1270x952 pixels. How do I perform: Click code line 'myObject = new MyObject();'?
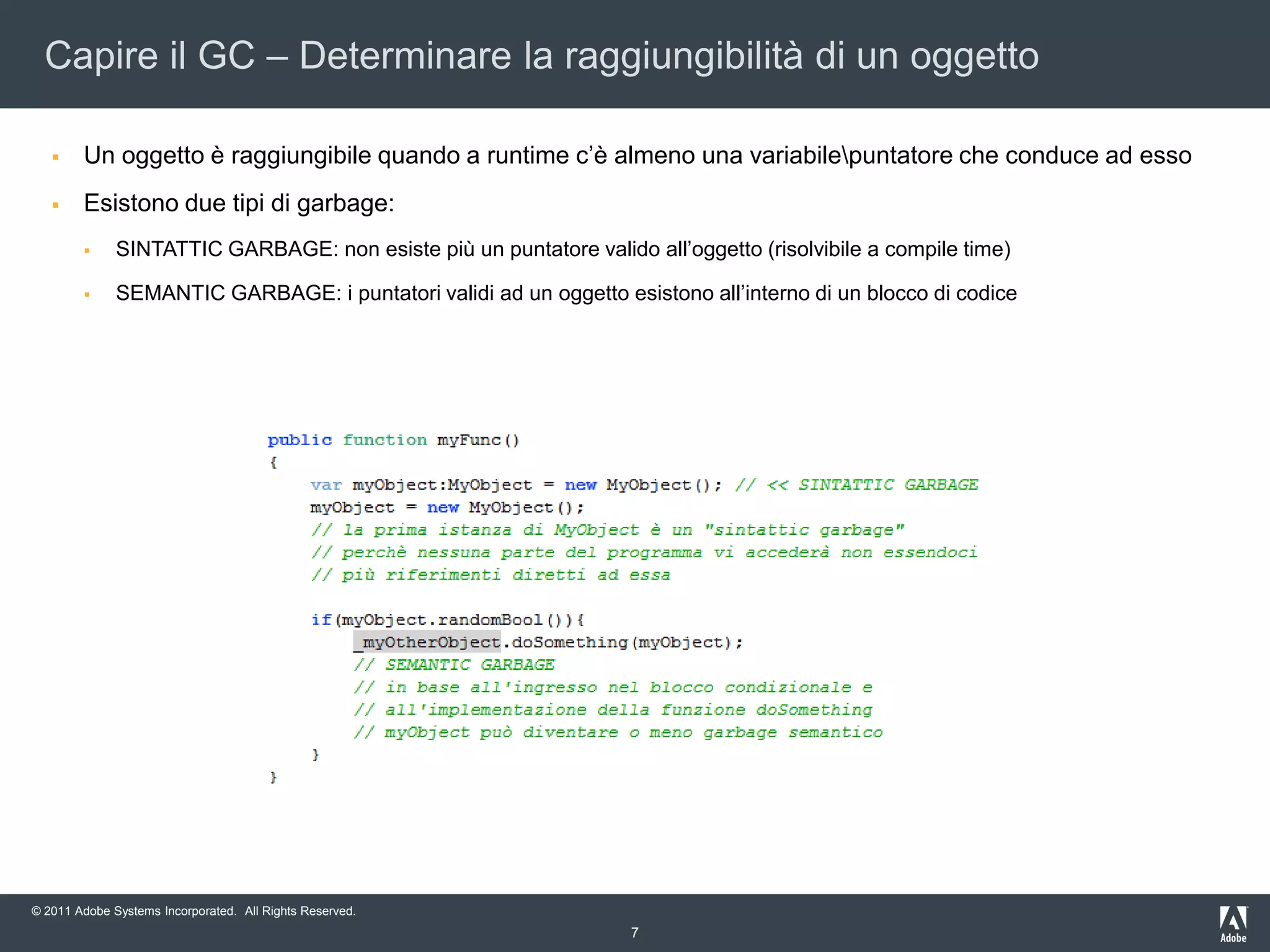tap(447, 508)
